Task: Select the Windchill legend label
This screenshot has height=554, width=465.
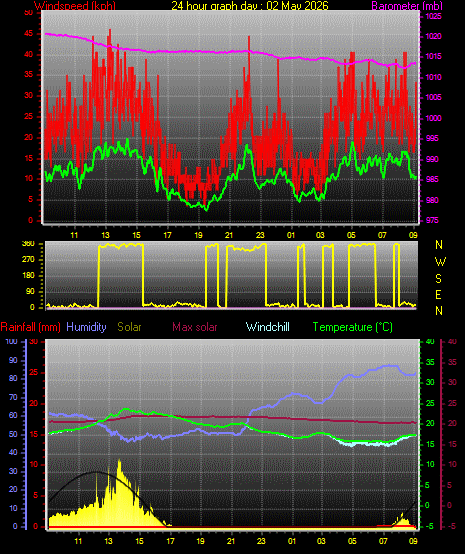Action: click(267, 327)
